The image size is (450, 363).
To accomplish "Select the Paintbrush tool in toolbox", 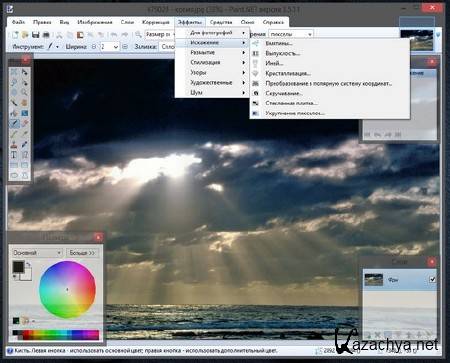I will coord(14,123).
